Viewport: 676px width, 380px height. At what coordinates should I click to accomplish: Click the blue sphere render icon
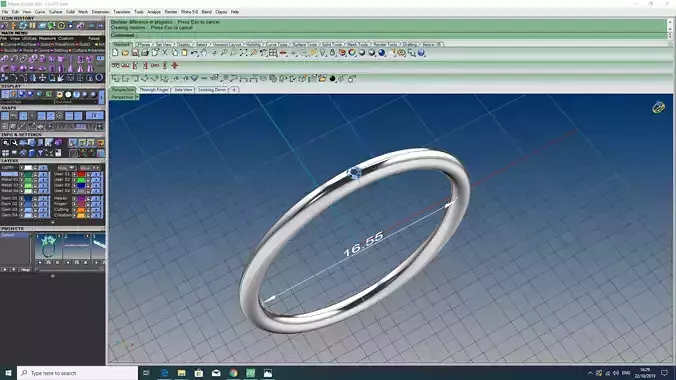coord(382,53)
